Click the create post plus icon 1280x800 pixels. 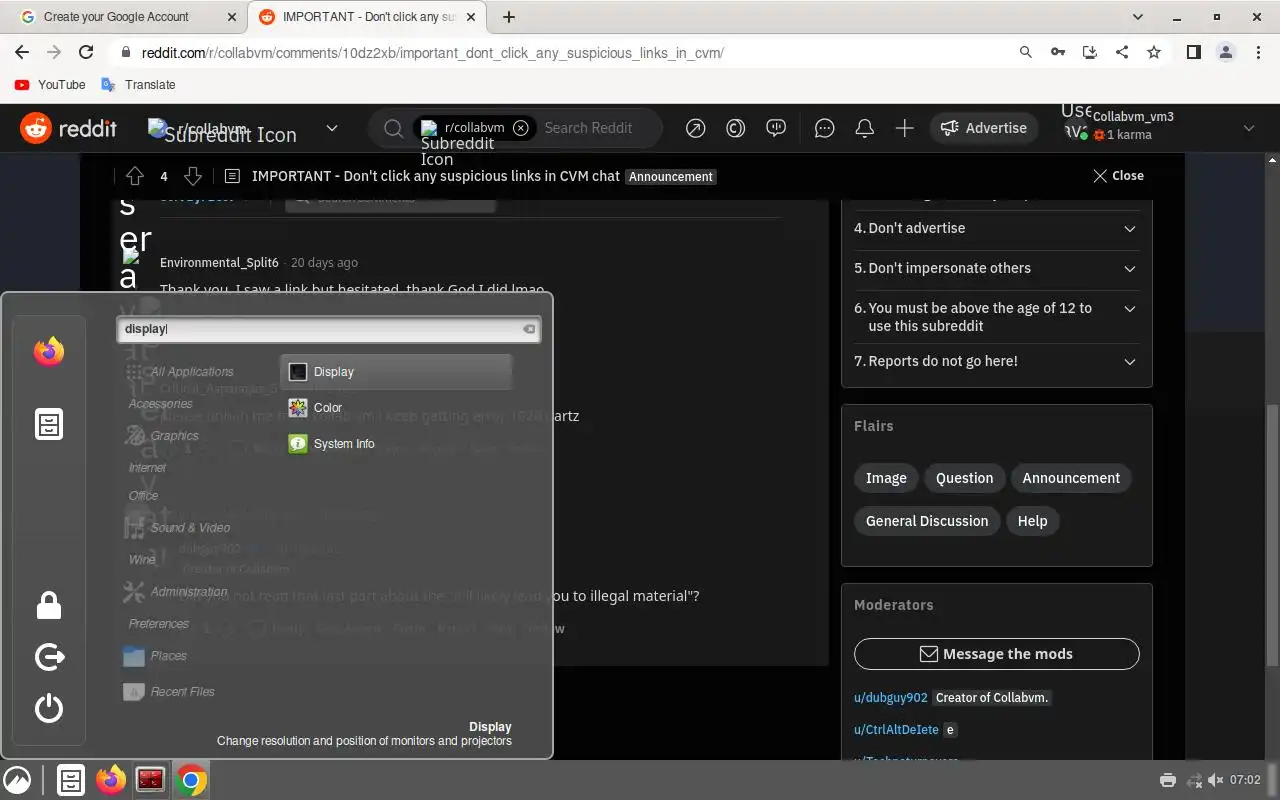(x=904, y=128)
